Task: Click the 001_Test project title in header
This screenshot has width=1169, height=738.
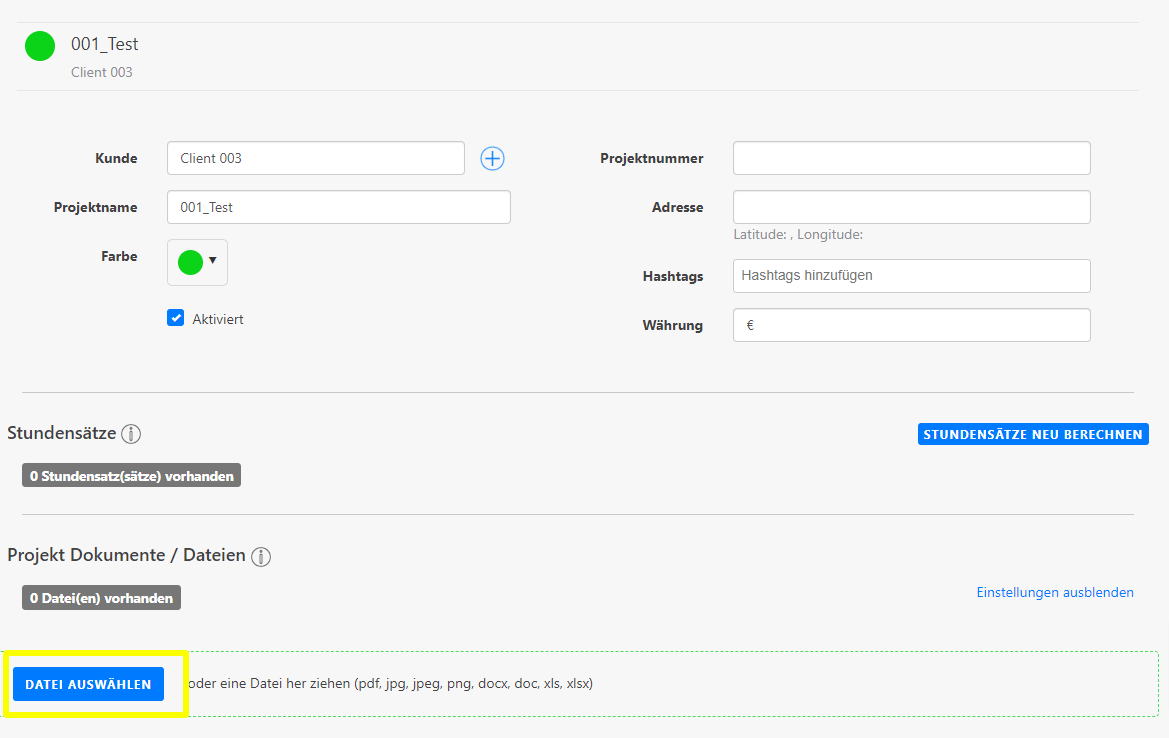Action: pyautogui.click(x=104, y=44)
